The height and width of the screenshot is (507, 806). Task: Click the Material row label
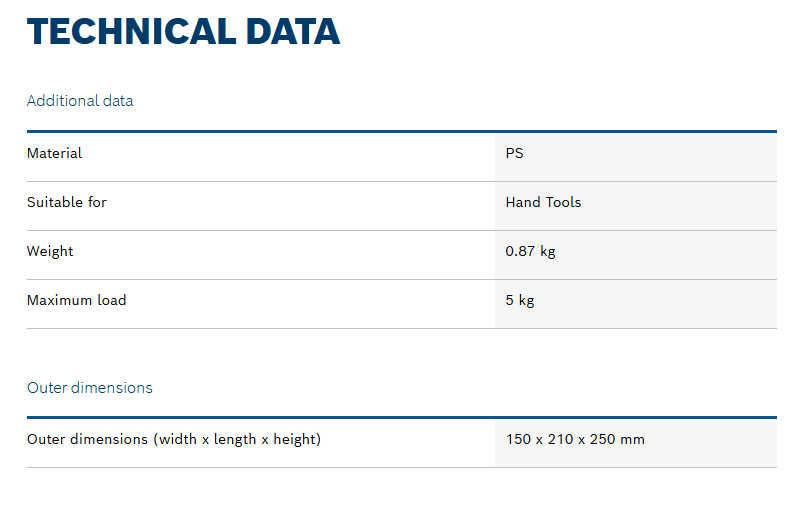pos(54,153)
